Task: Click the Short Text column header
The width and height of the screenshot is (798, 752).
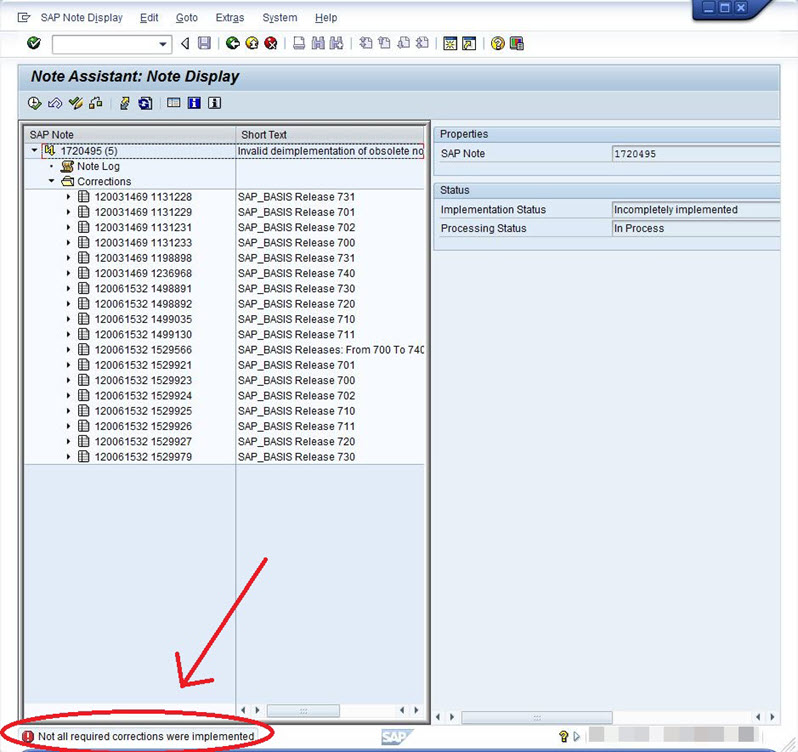Action: click(330, 135)
